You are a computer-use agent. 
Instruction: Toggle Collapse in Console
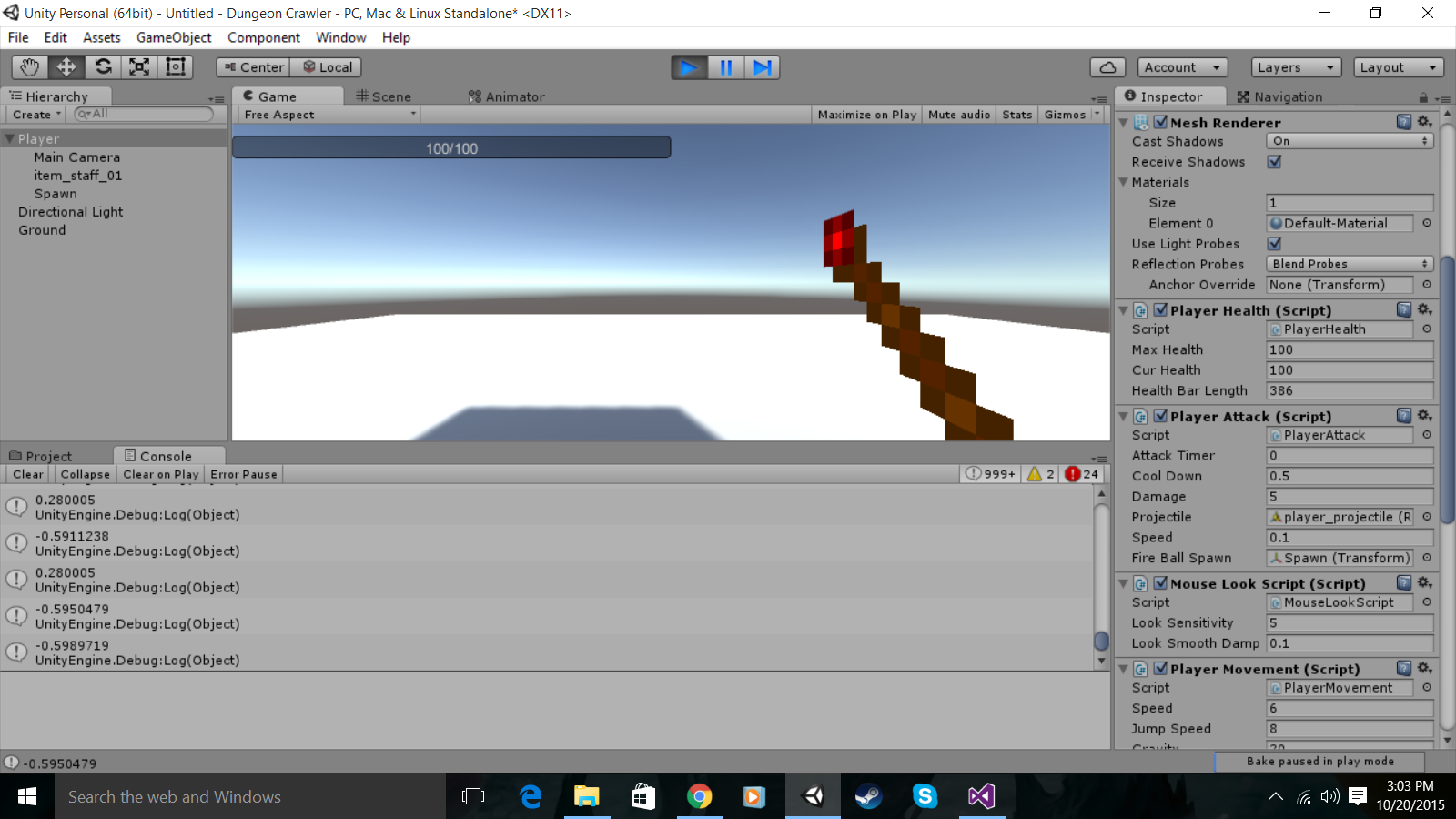(86, 474)
